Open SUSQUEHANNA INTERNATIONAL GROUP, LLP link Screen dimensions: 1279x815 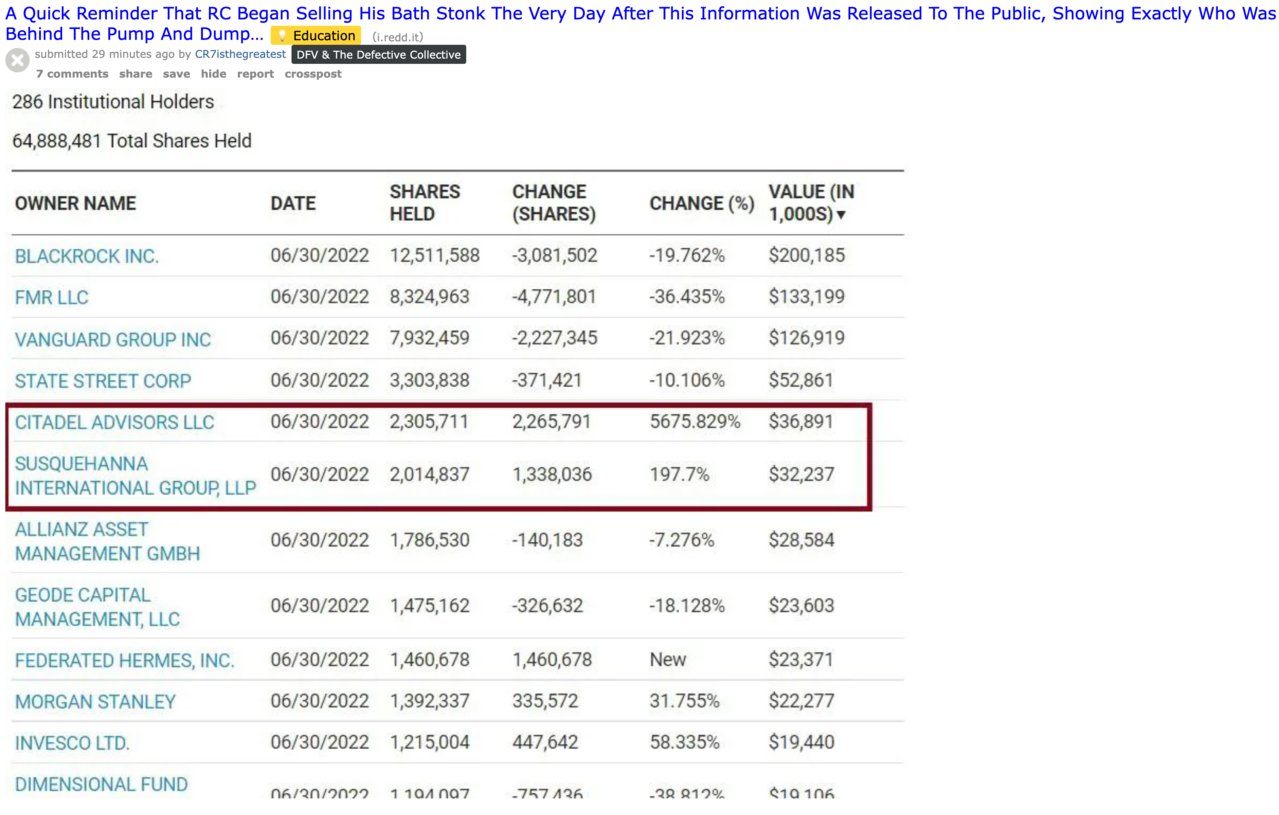135,476
